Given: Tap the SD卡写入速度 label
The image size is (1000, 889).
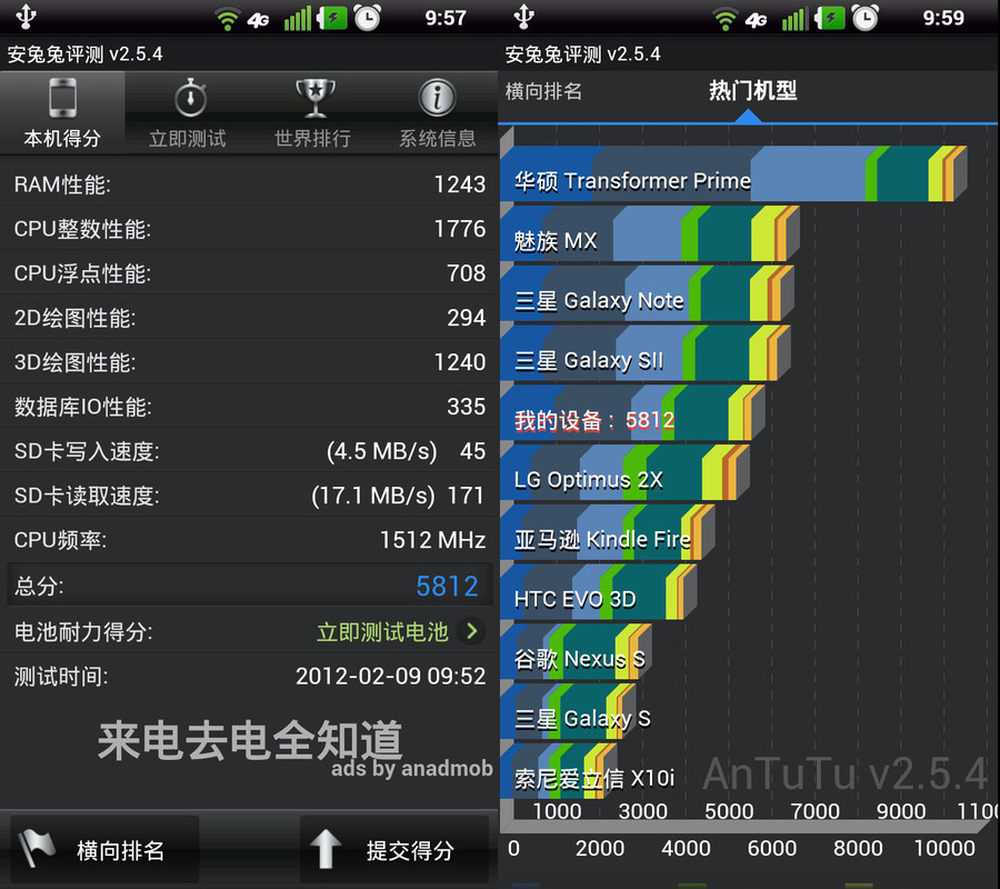Looking at the screenshot, I should (87, 451).
